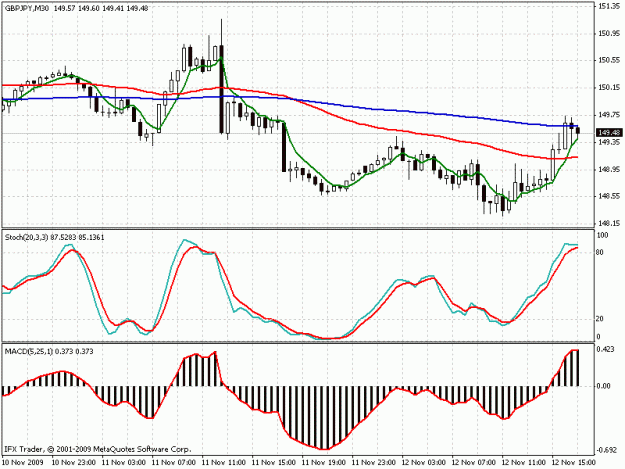The height and width of the screenshot is (469, 625).
Task: Click the 12 Nov 03:00 time label
Action: click(424, 463)
